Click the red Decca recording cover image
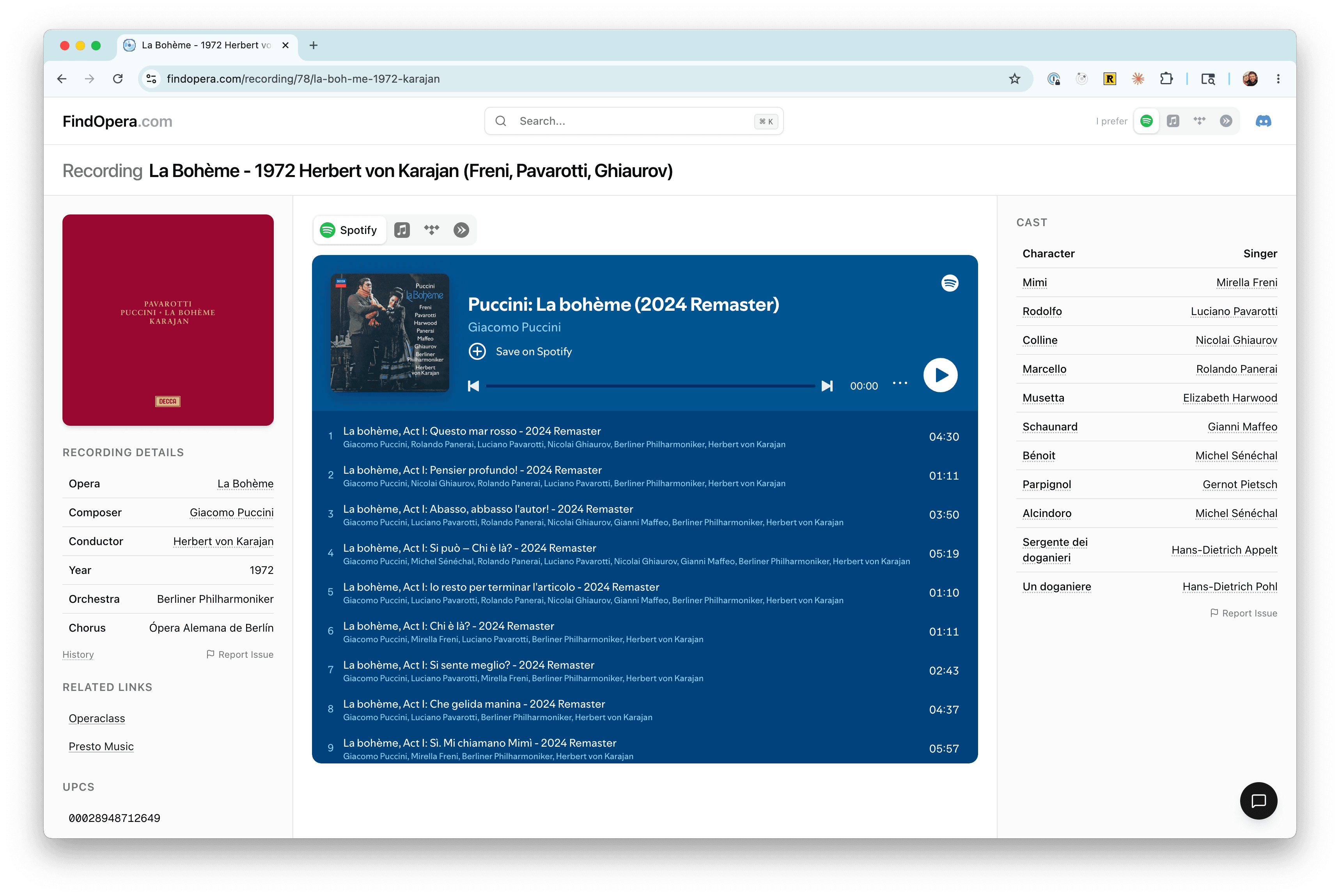1340x896 pixels. point(168,320)
